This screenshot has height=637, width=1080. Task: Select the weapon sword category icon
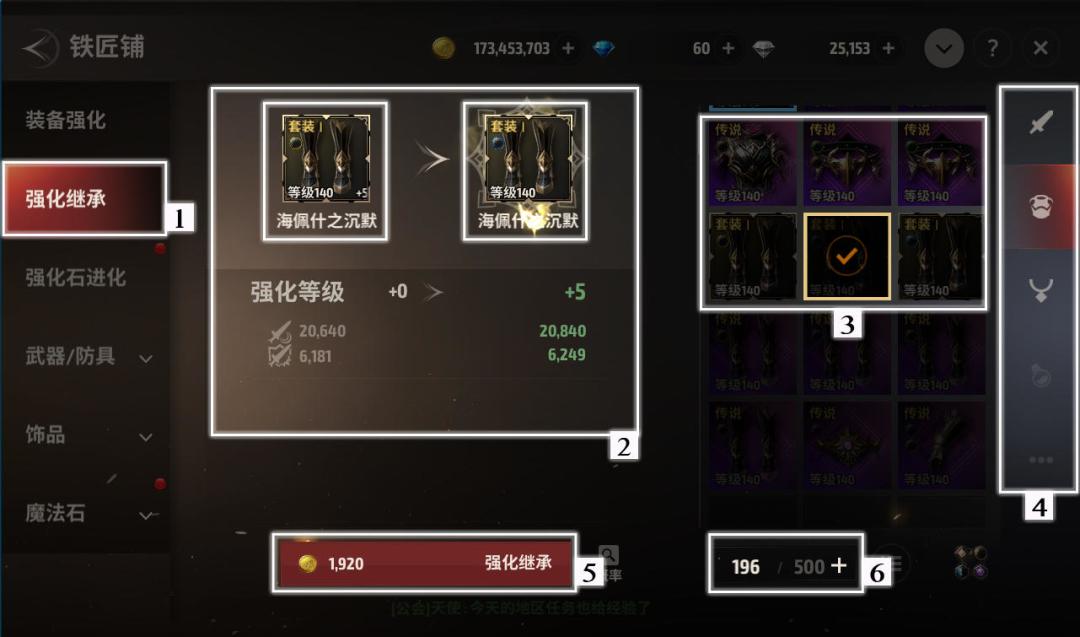click(1041, 124)
